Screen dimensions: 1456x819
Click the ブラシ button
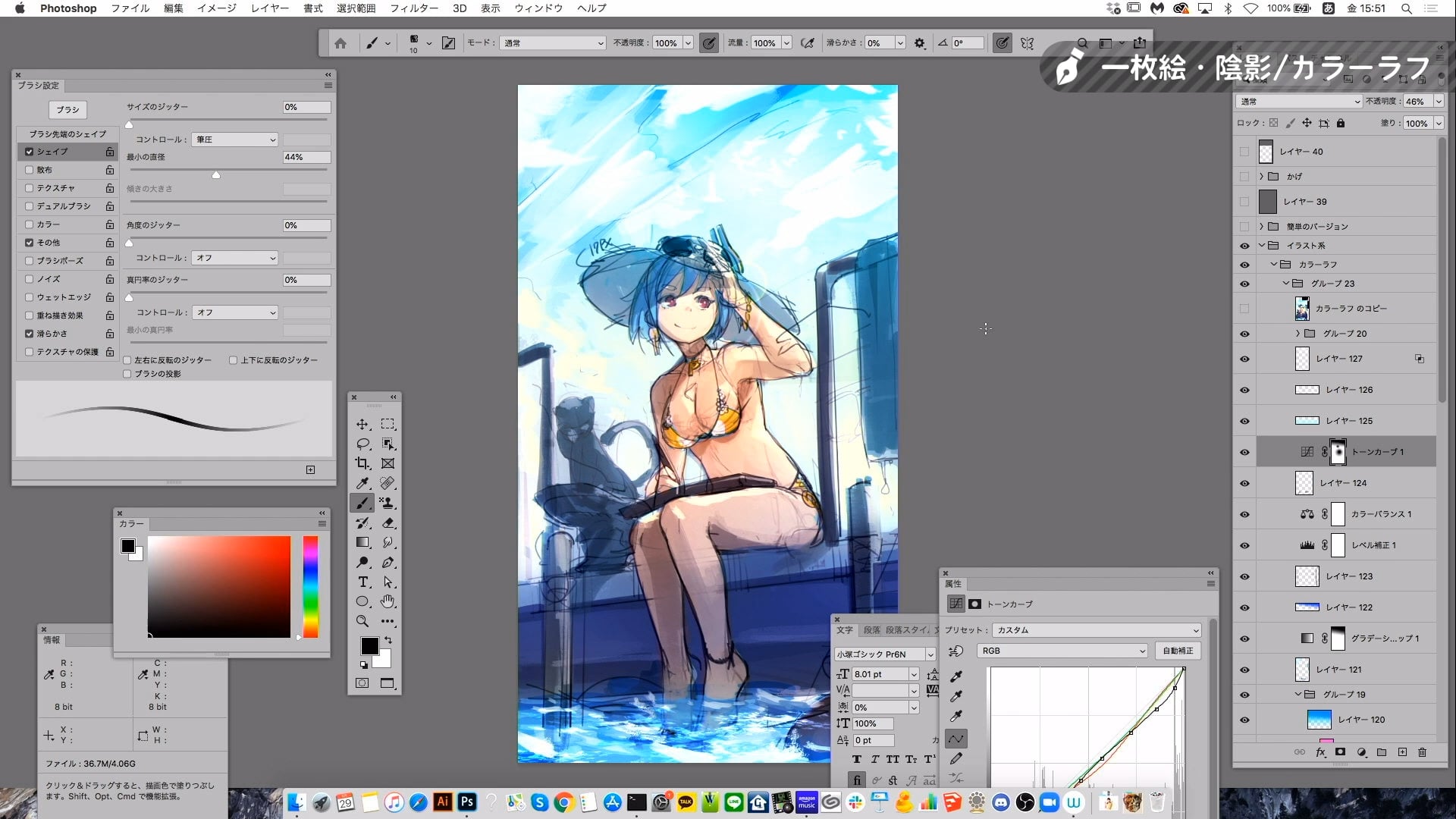(68, 110)
